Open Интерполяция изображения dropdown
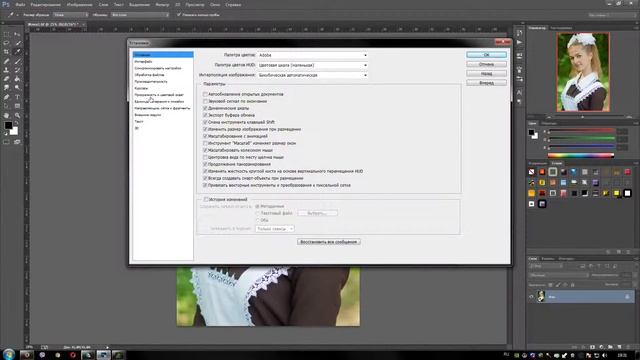This screenshot has width=640, height=360. click(313, 76)
